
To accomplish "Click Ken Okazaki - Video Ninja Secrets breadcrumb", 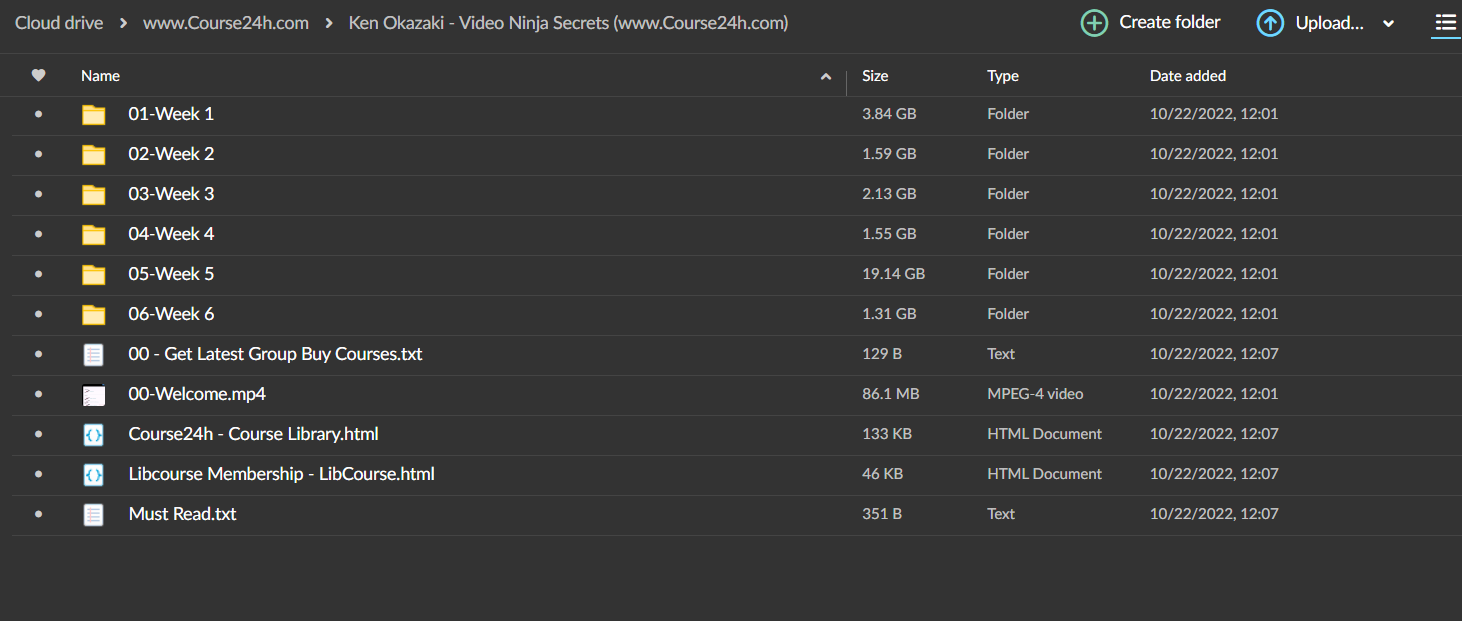I will tap(568, 22).
